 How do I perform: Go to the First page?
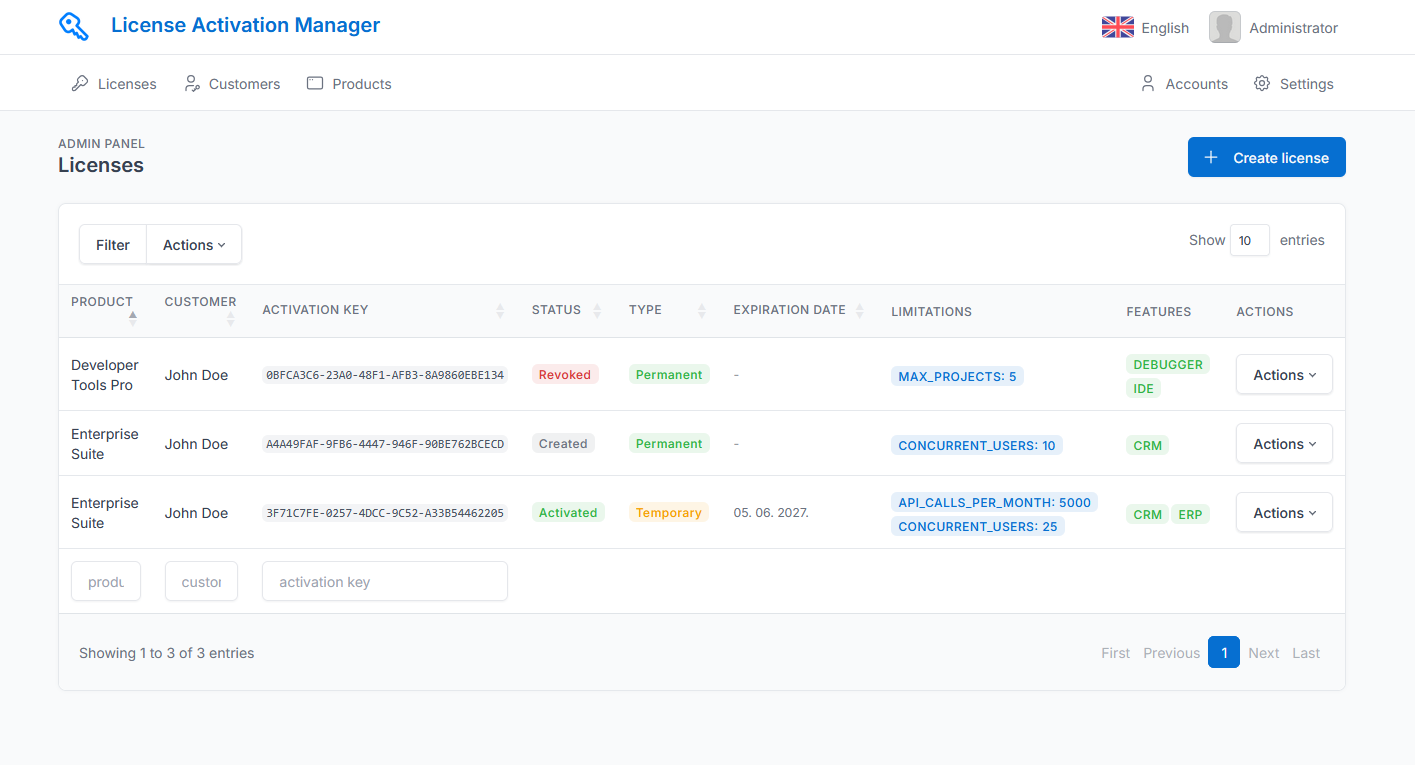1116,653
